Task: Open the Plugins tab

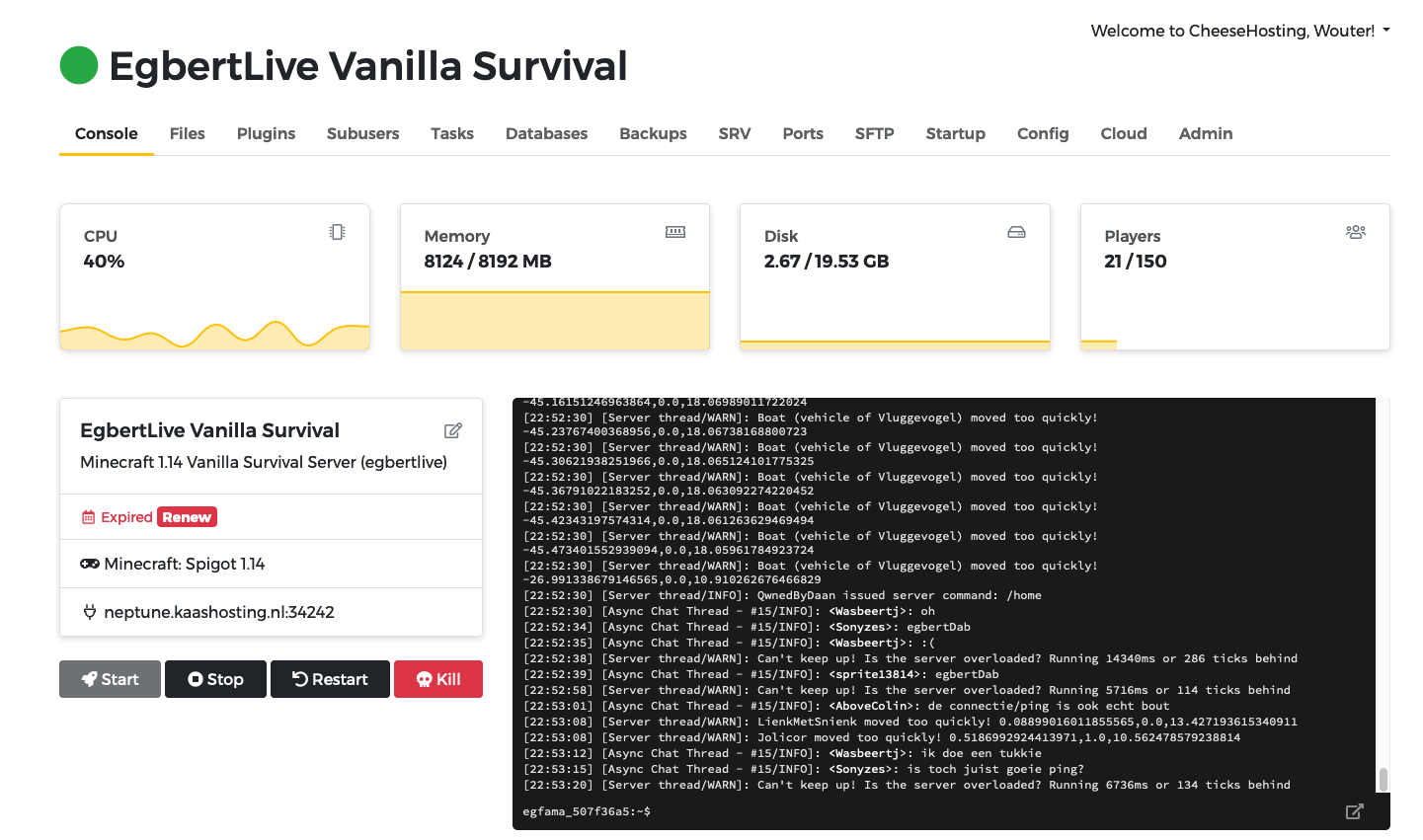Action: 266,133
